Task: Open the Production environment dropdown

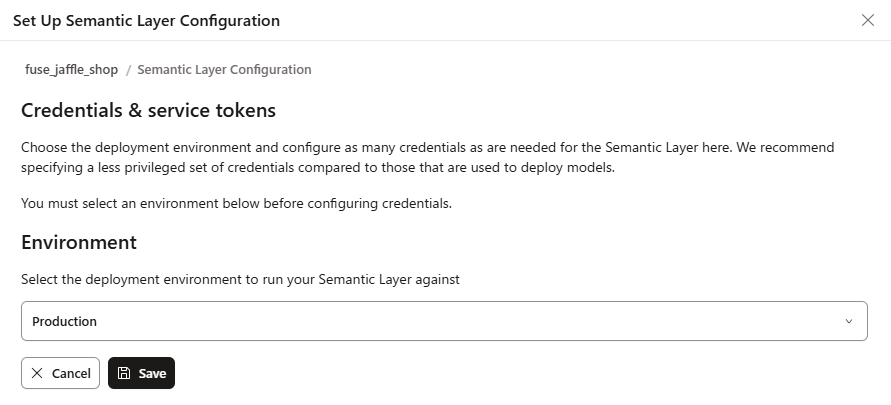Action: pyautogui.click(x=443, y=322)
